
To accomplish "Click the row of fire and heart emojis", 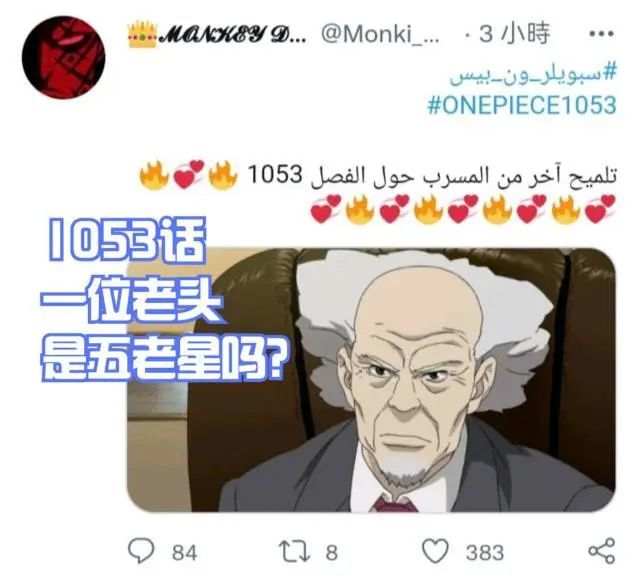I will click(x=463, y=209).
